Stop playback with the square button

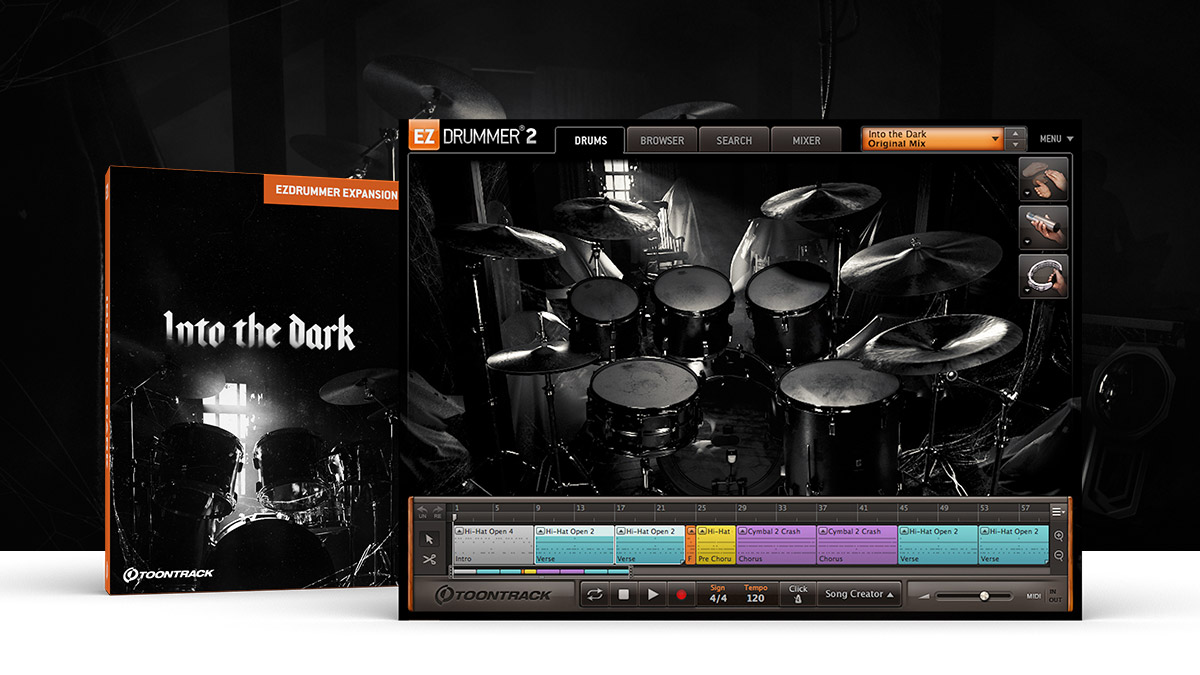623,594
